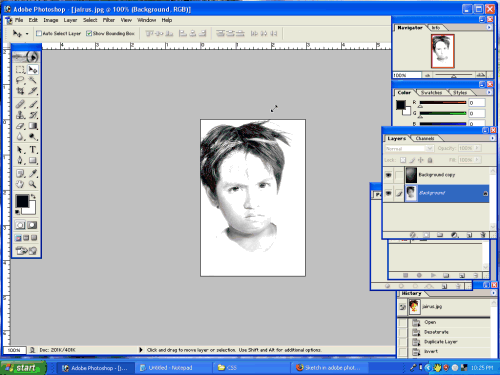
Task: Select the Crop tool
Action: point(20,91)
